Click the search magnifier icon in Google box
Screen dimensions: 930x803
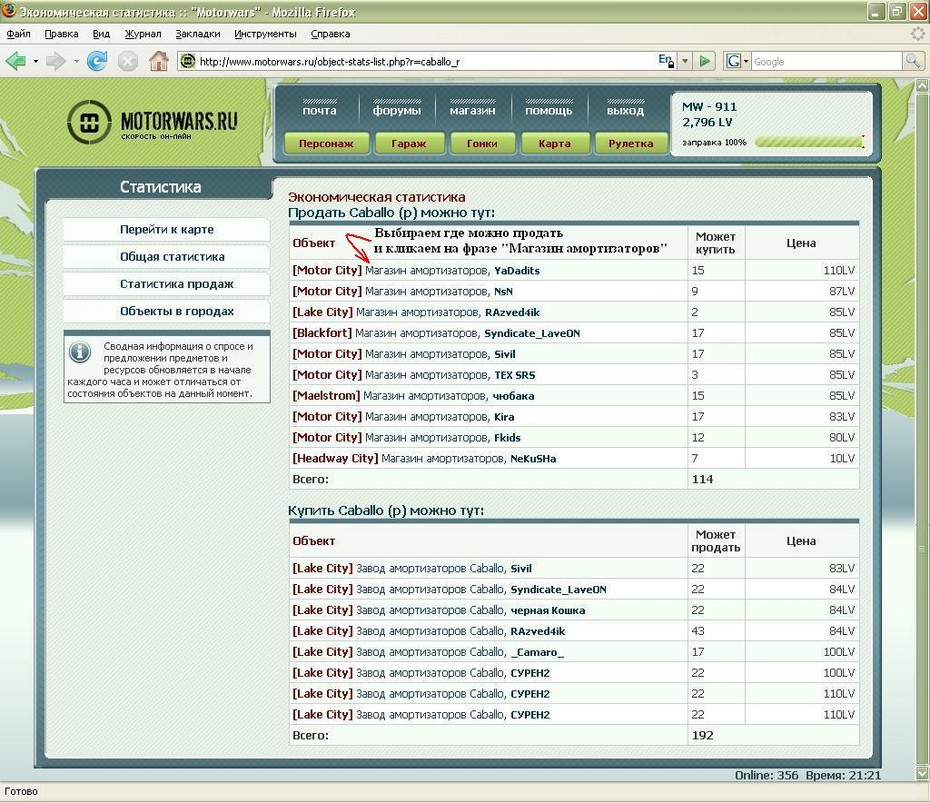click(x=913, y=60)
